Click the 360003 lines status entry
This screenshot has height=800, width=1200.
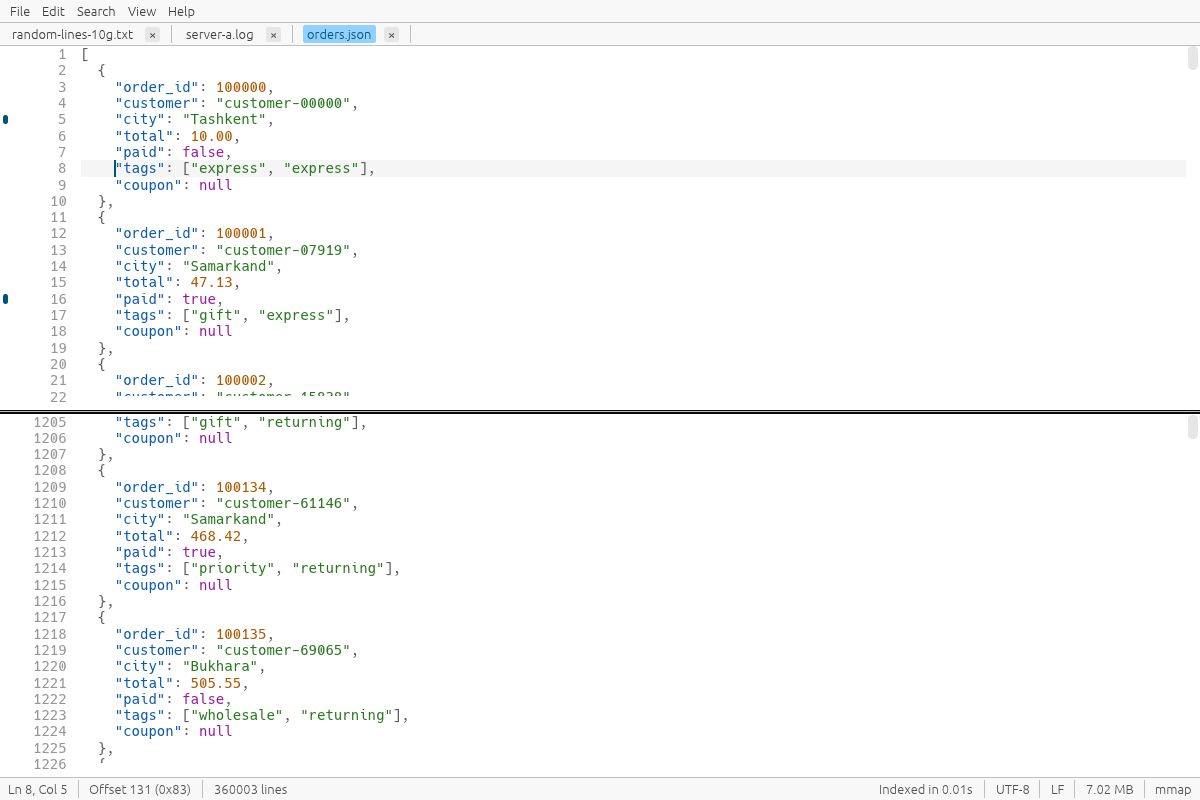250,789
